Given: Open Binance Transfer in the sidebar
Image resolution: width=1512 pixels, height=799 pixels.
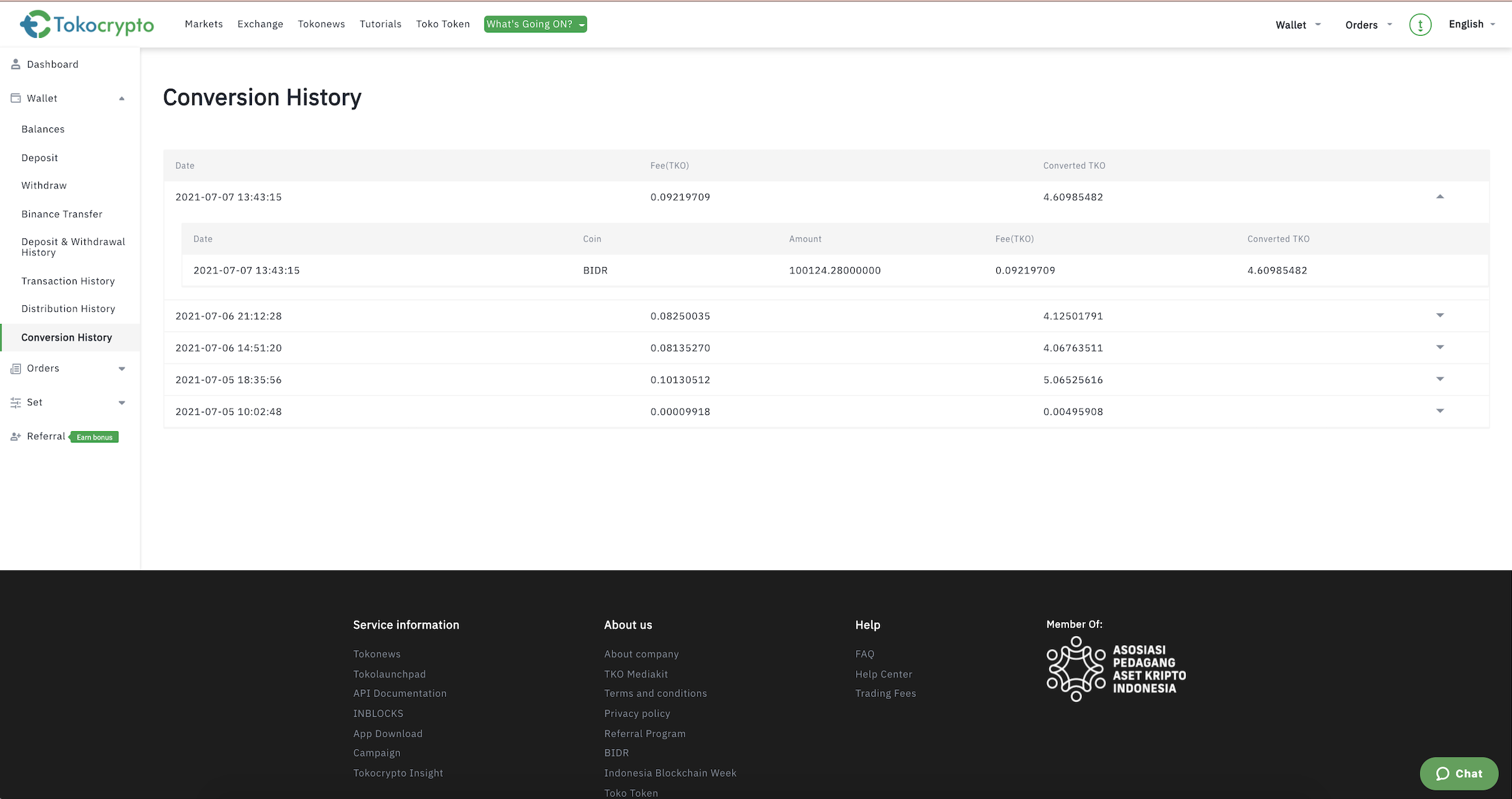Looking at the screenshot, I should click(x=62, y=214).
